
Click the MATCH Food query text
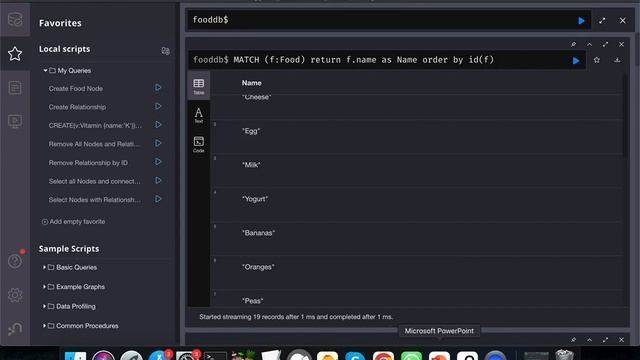tap(364, 60)
